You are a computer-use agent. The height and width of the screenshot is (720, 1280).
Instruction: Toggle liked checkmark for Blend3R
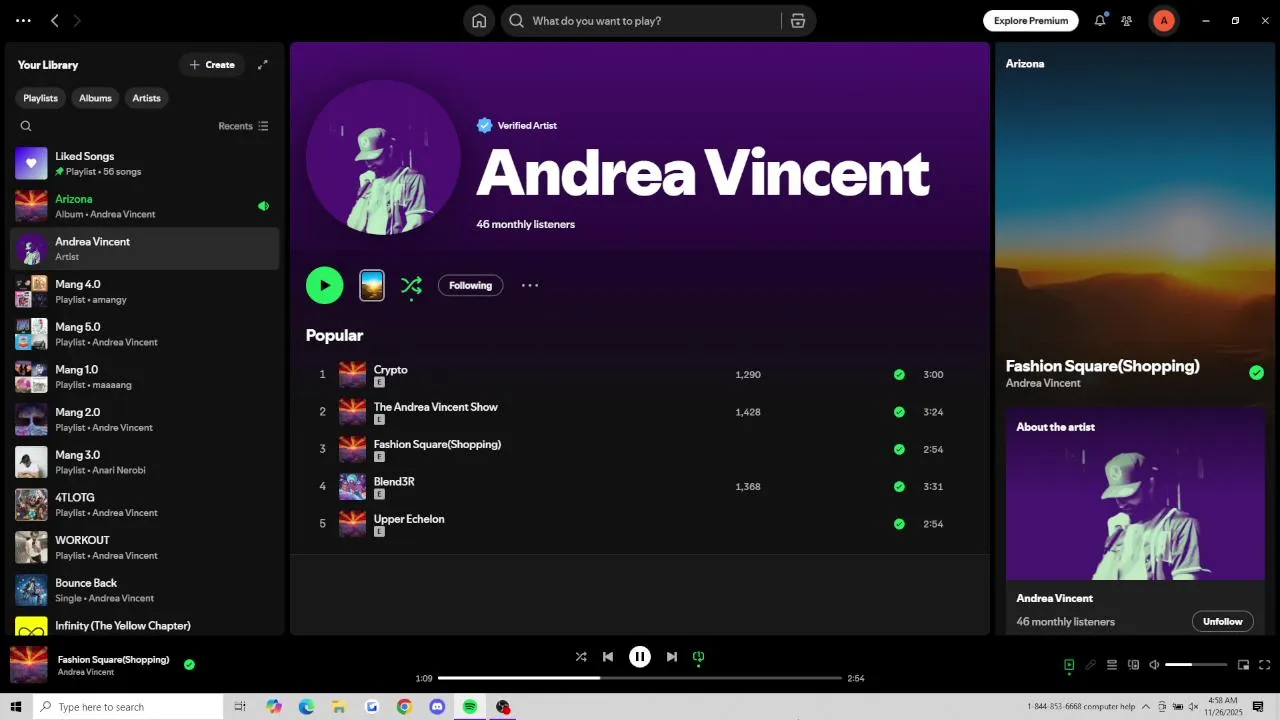click(899, 487)
